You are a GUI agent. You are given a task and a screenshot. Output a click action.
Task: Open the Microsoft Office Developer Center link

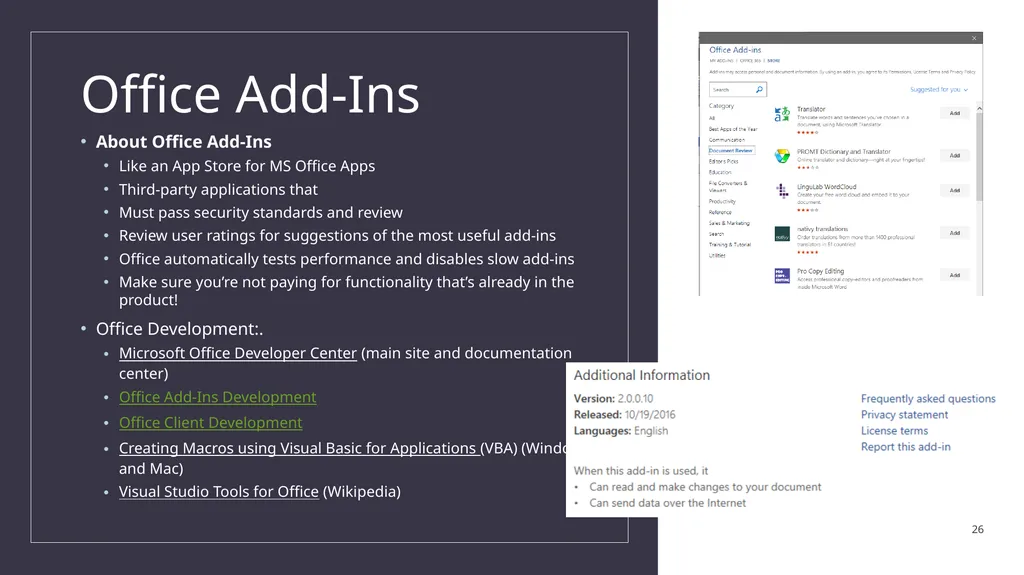tap(238, 353)
